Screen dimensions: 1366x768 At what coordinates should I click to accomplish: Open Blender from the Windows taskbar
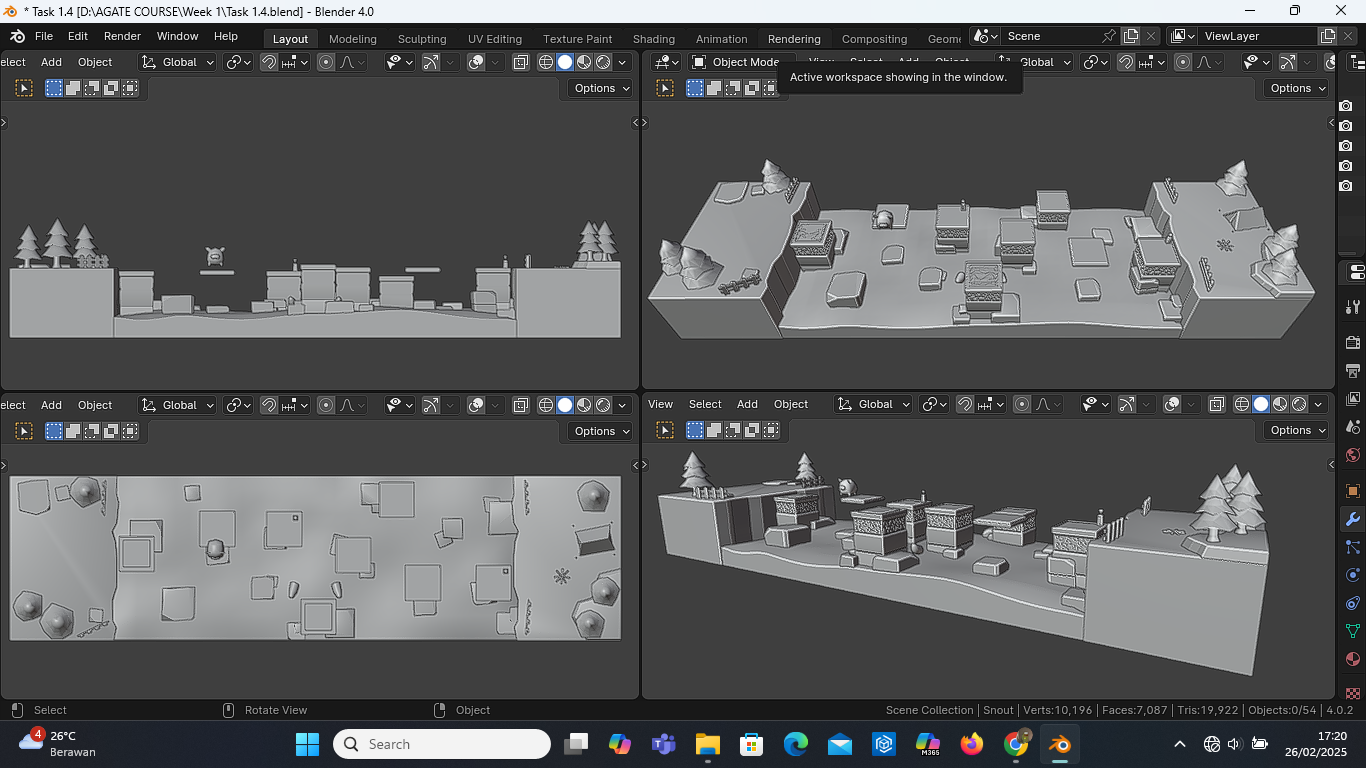click(x=1059, y=744)
